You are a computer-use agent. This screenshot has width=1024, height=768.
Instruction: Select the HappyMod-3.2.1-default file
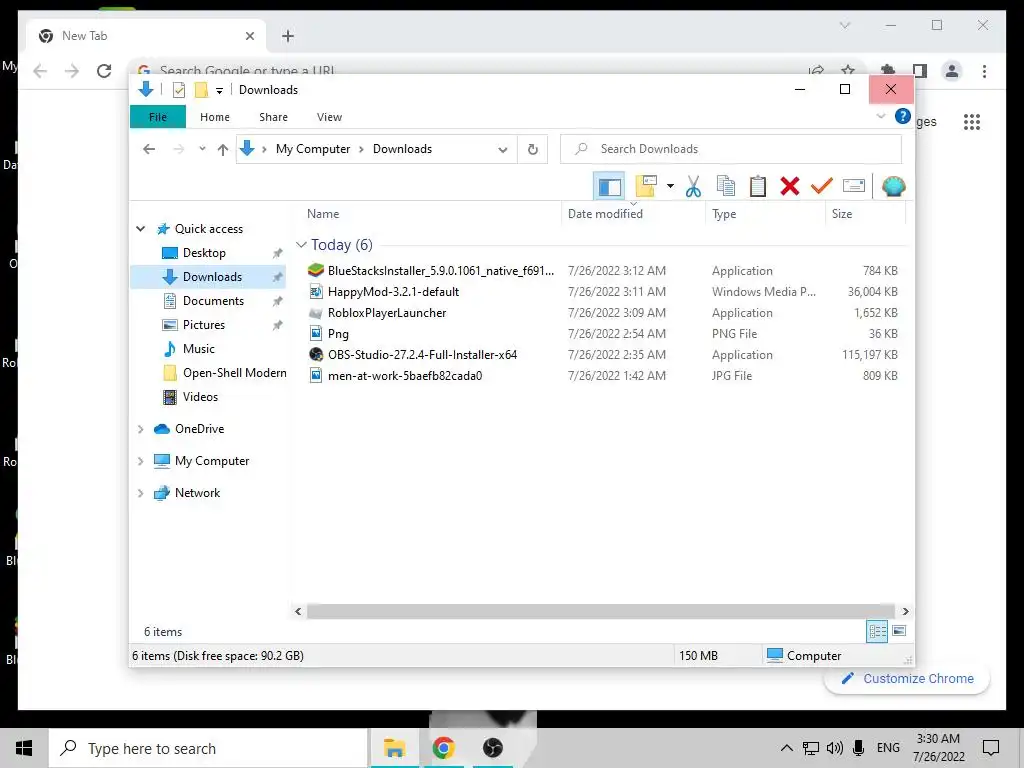[393, 292]
